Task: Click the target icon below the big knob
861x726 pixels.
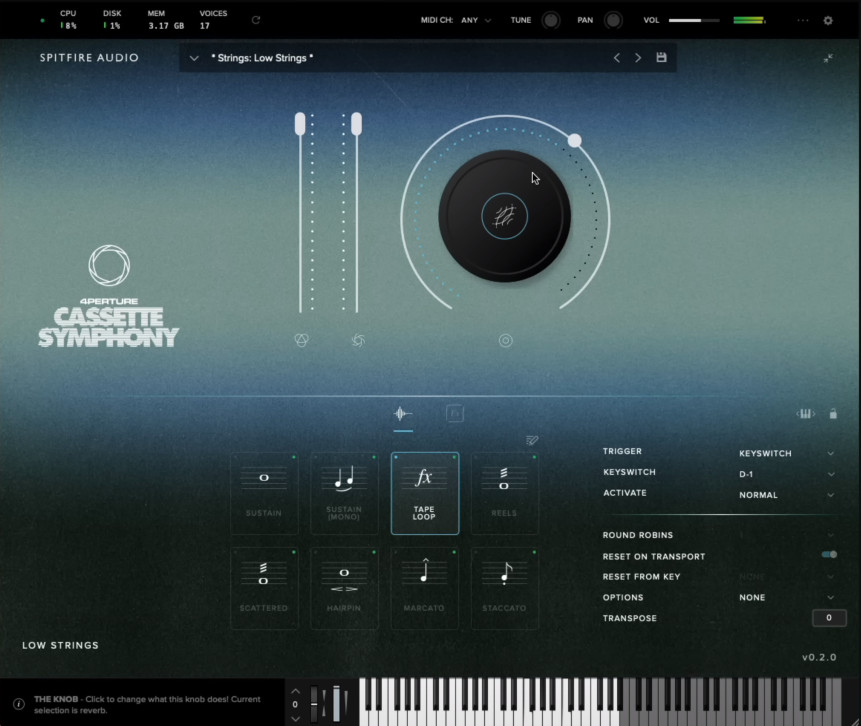Action: (506, 340)
